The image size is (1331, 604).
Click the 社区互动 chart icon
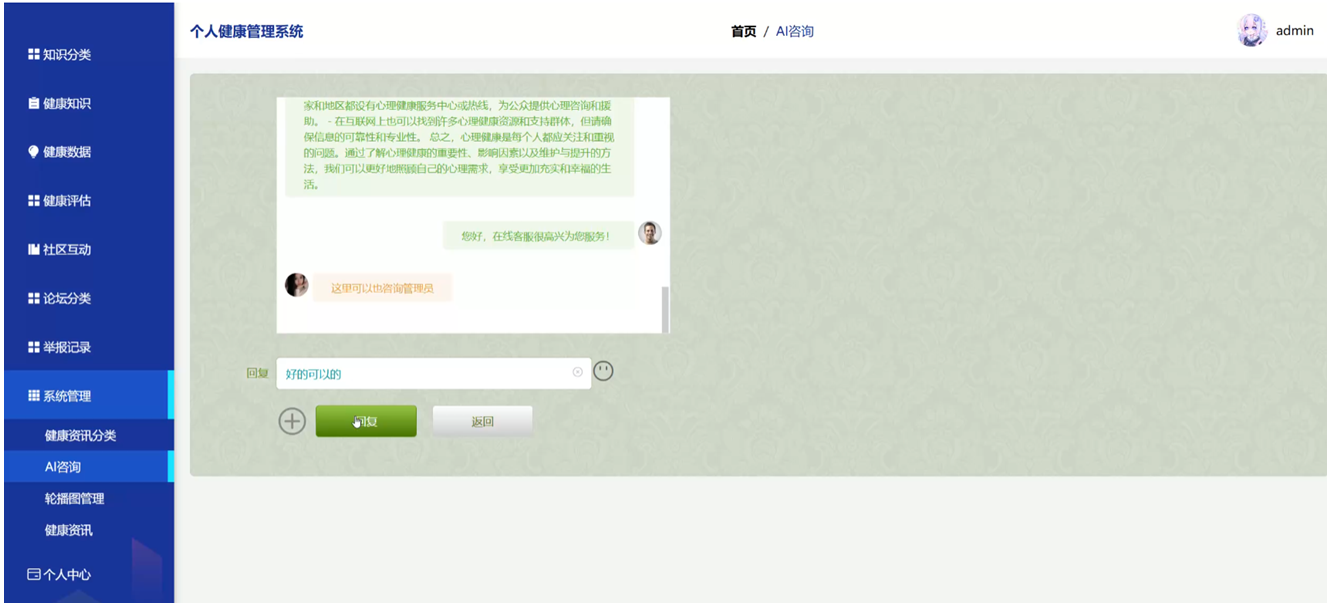34,250
